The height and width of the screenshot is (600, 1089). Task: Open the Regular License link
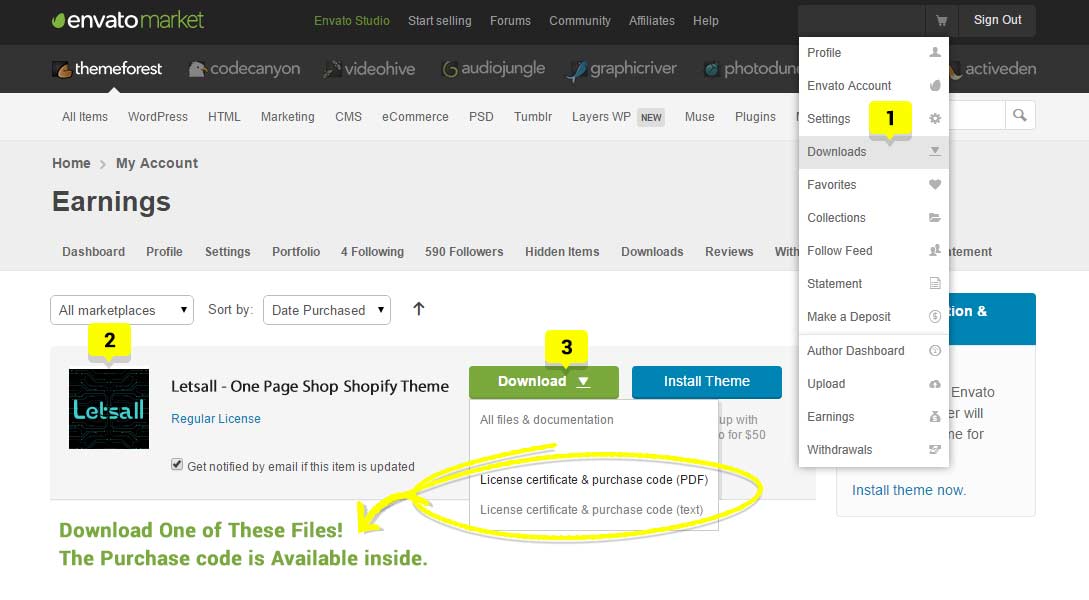pos(216,419)
